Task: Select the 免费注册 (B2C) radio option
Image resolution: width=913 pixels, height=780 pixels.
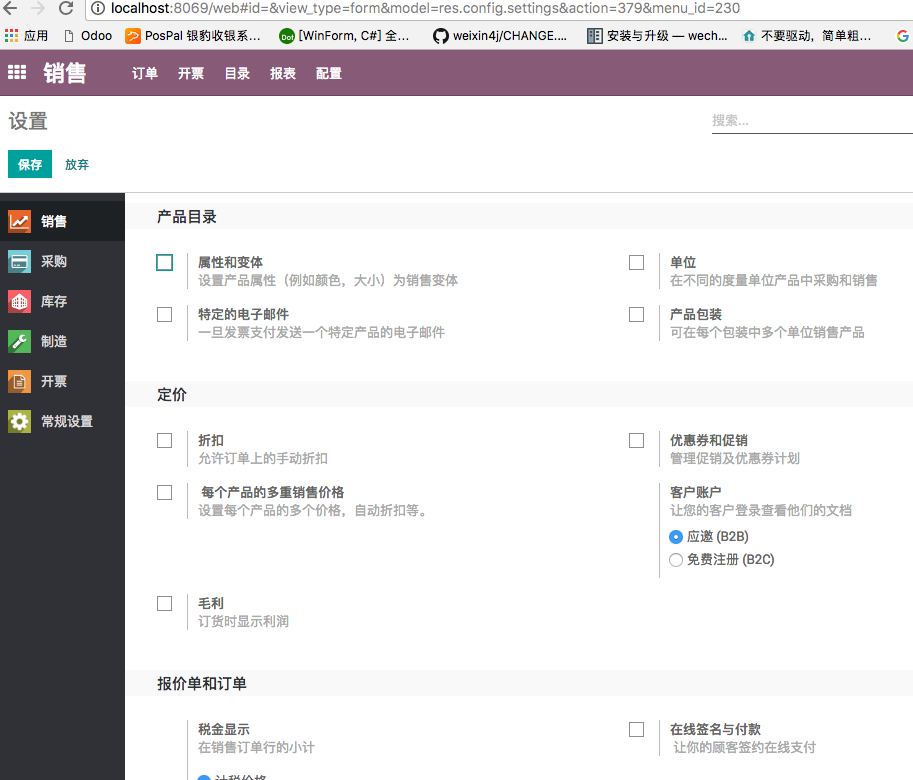Action: tap(675, 560)
